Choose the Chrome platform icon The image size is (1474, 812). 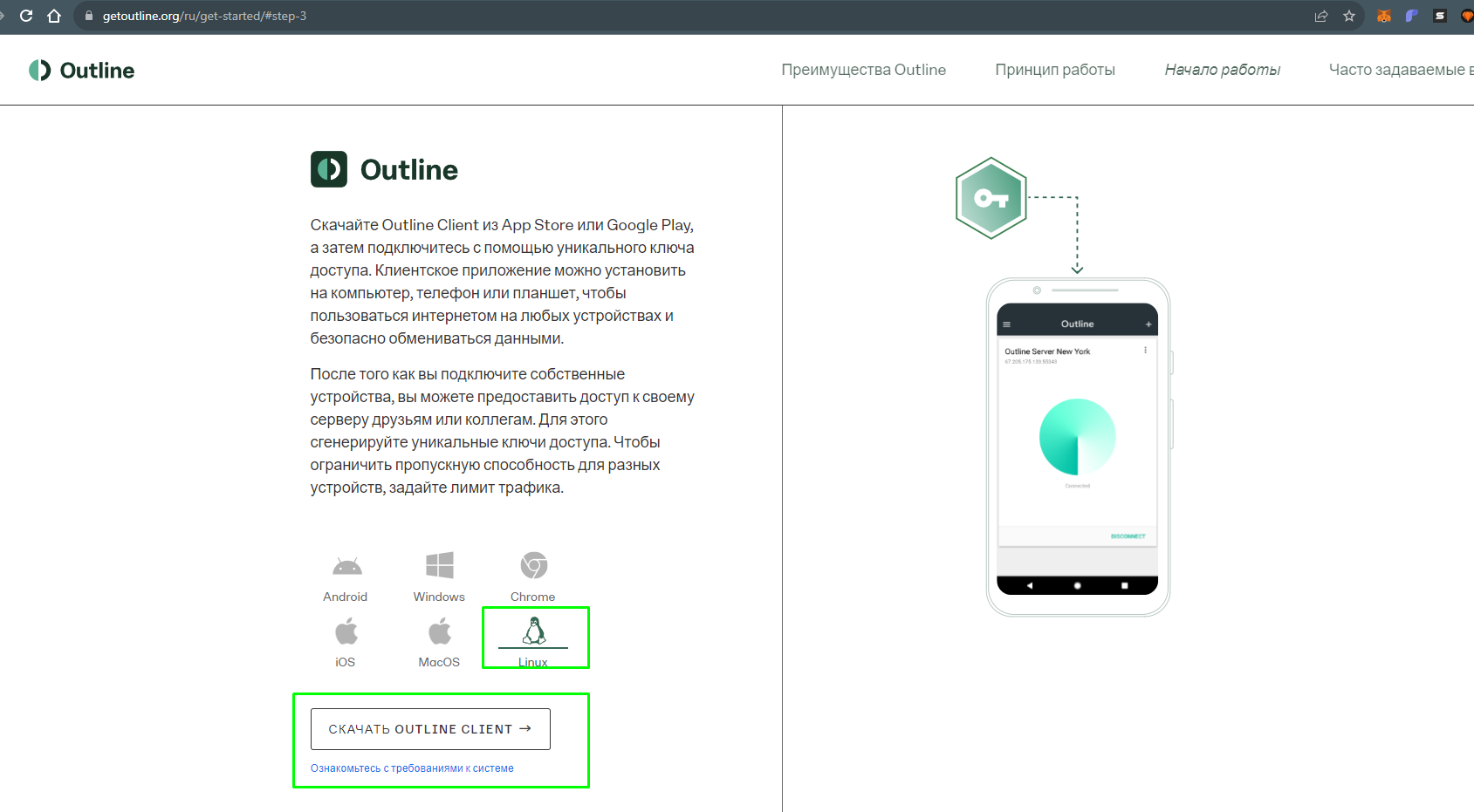533,566
